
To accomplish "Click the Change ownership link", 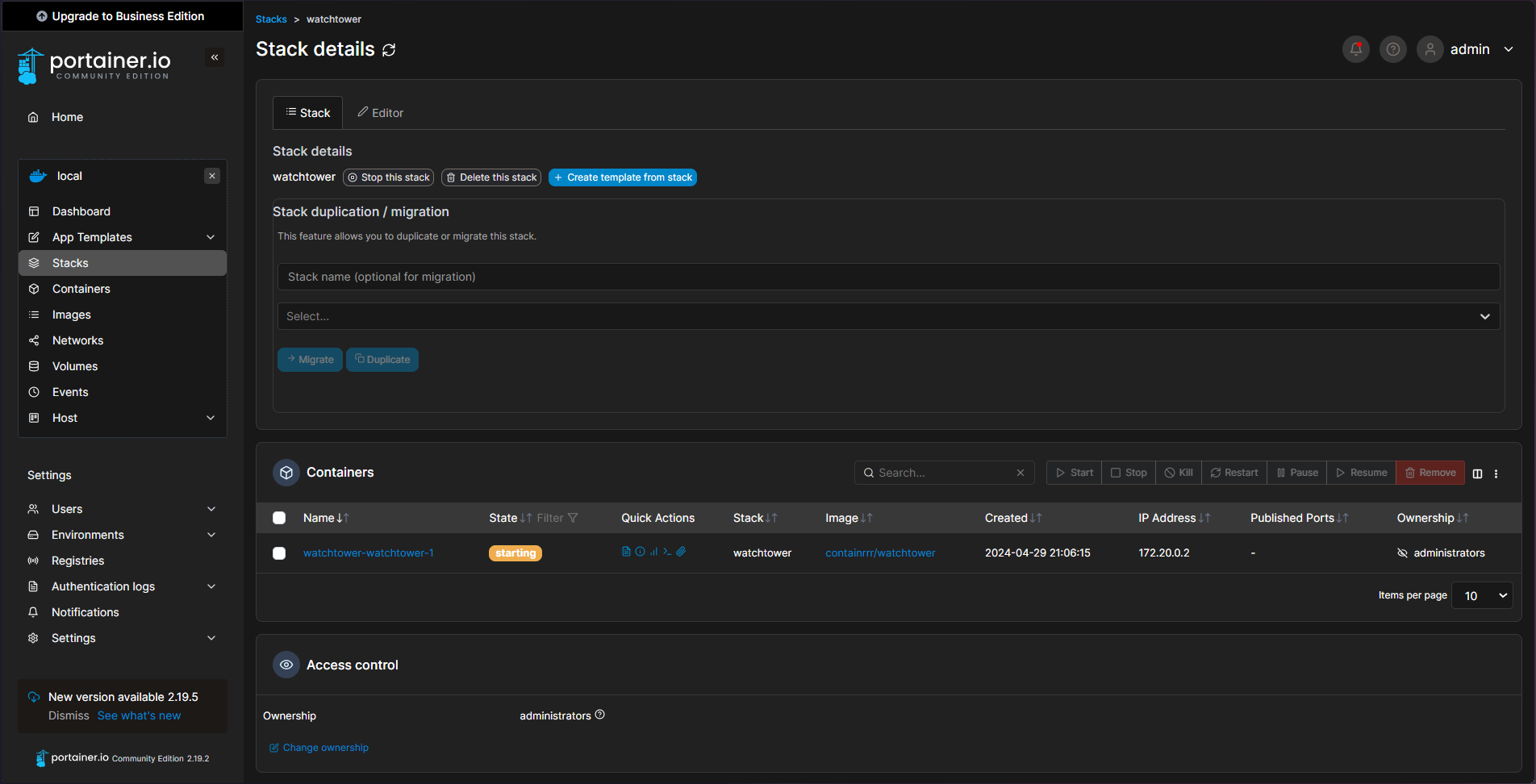I will 325,747.
